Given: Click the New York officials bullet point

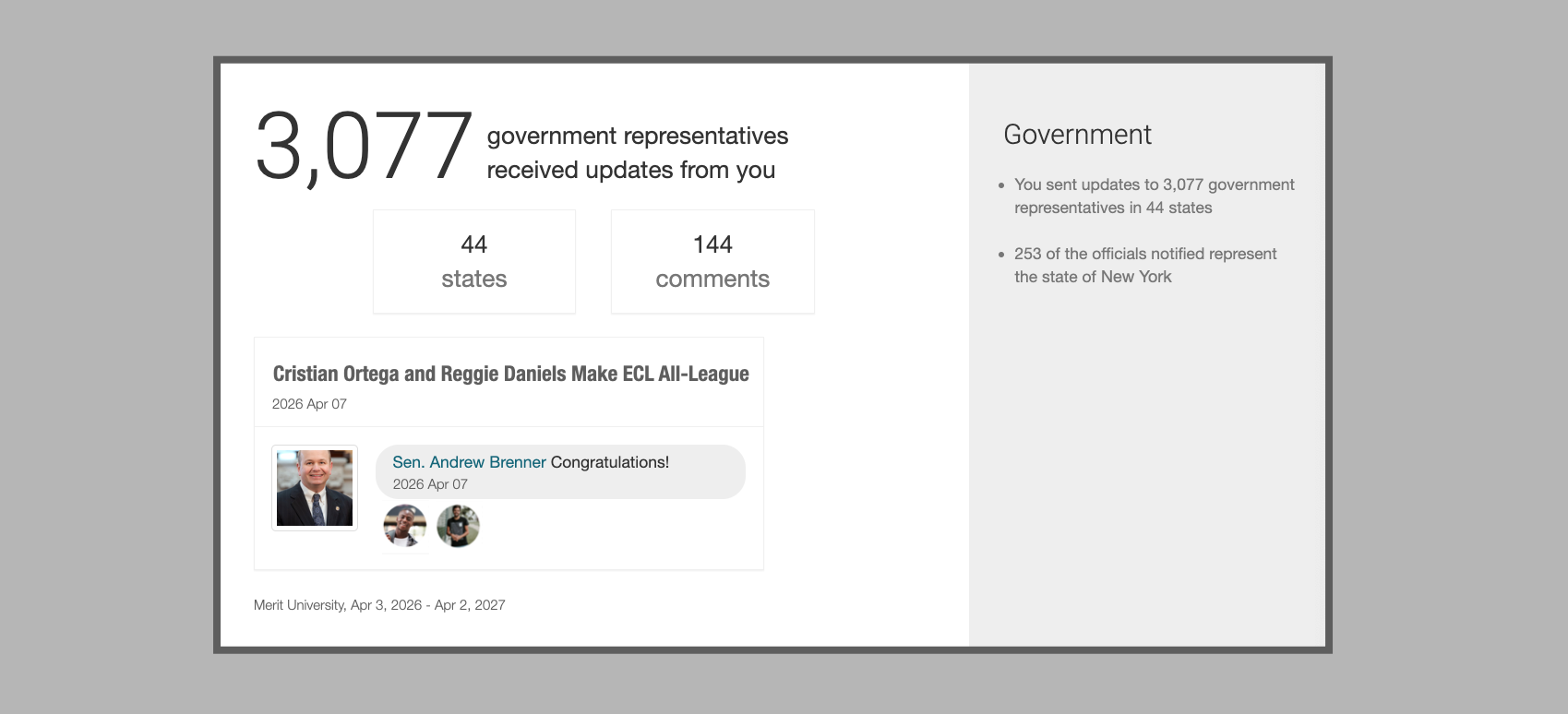Looking at the screenshot, I should point(1145,265).
